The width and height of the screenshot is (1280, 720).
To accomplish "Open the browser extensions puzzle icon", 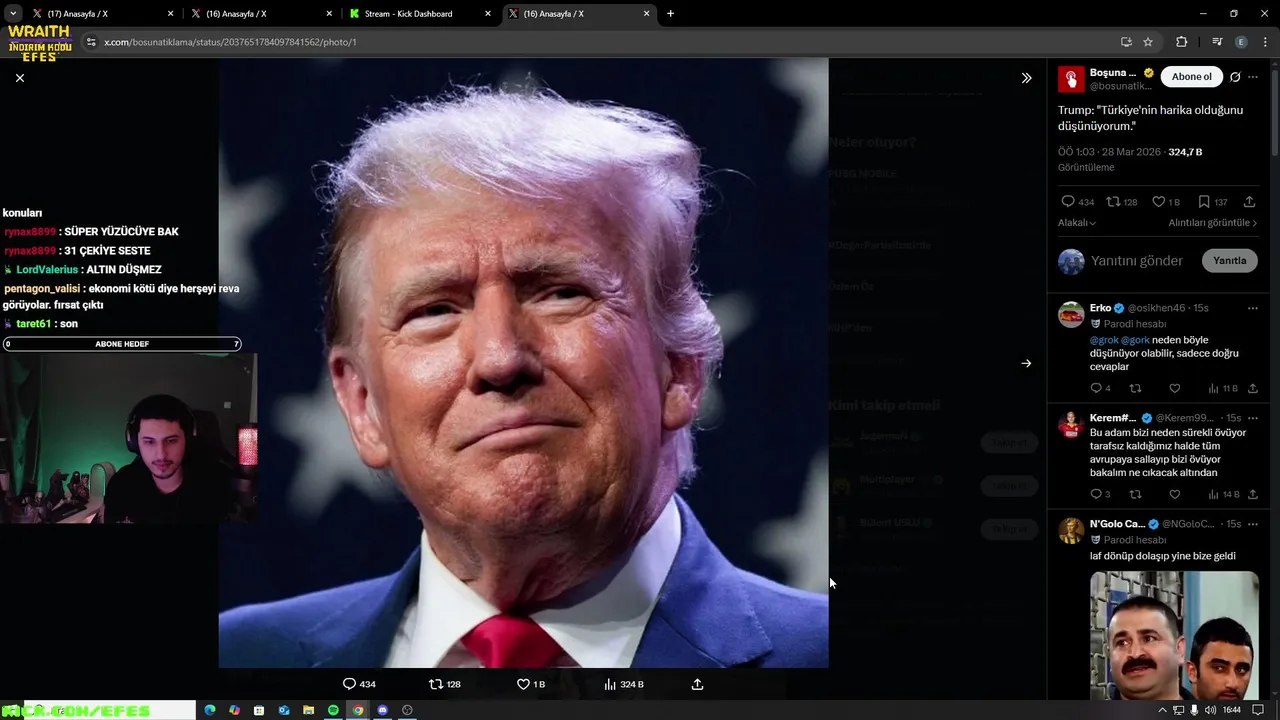I will tap(1182, 42).
